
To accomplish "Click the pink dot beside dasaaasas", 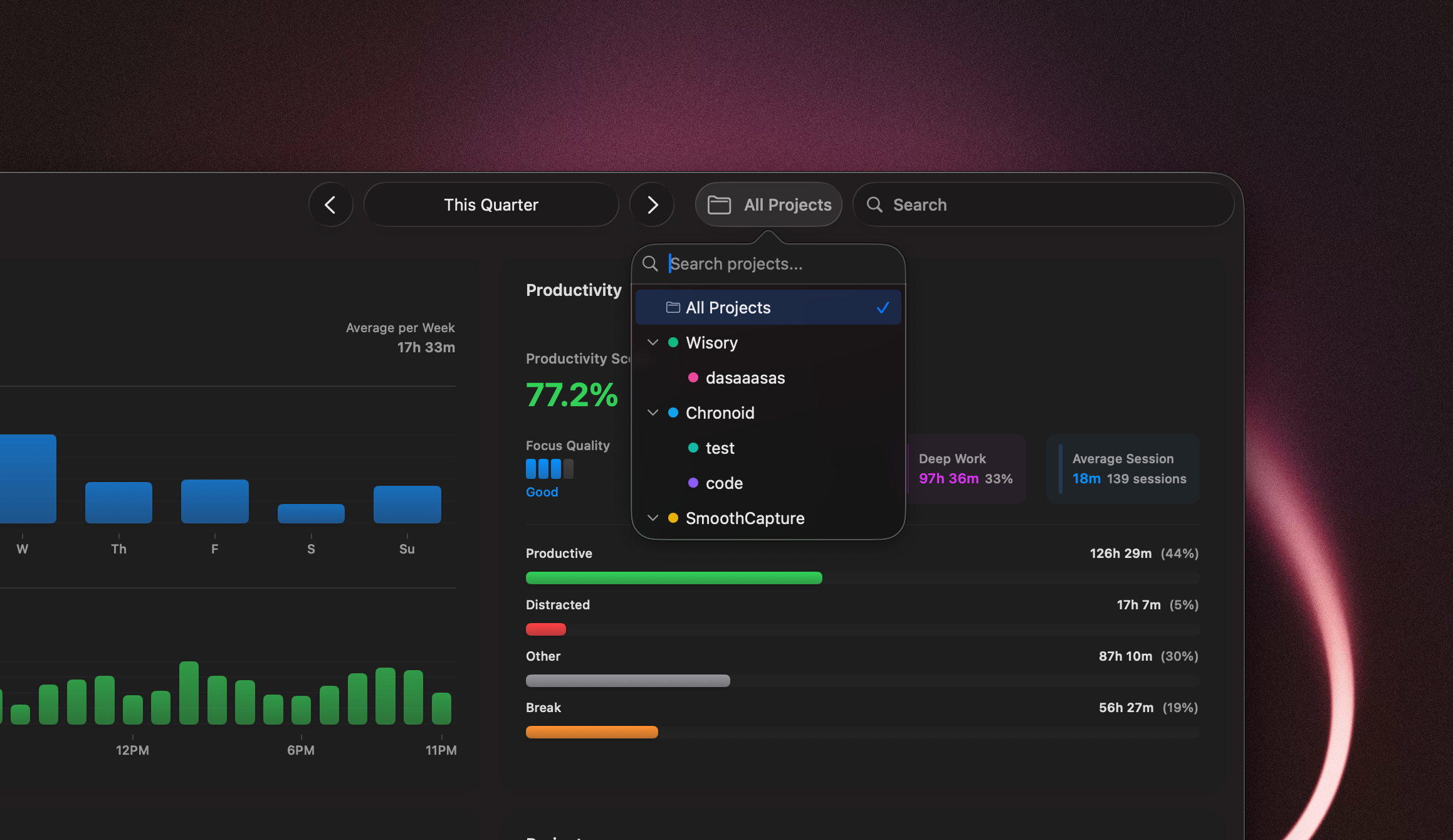I will tap(693, 377).
